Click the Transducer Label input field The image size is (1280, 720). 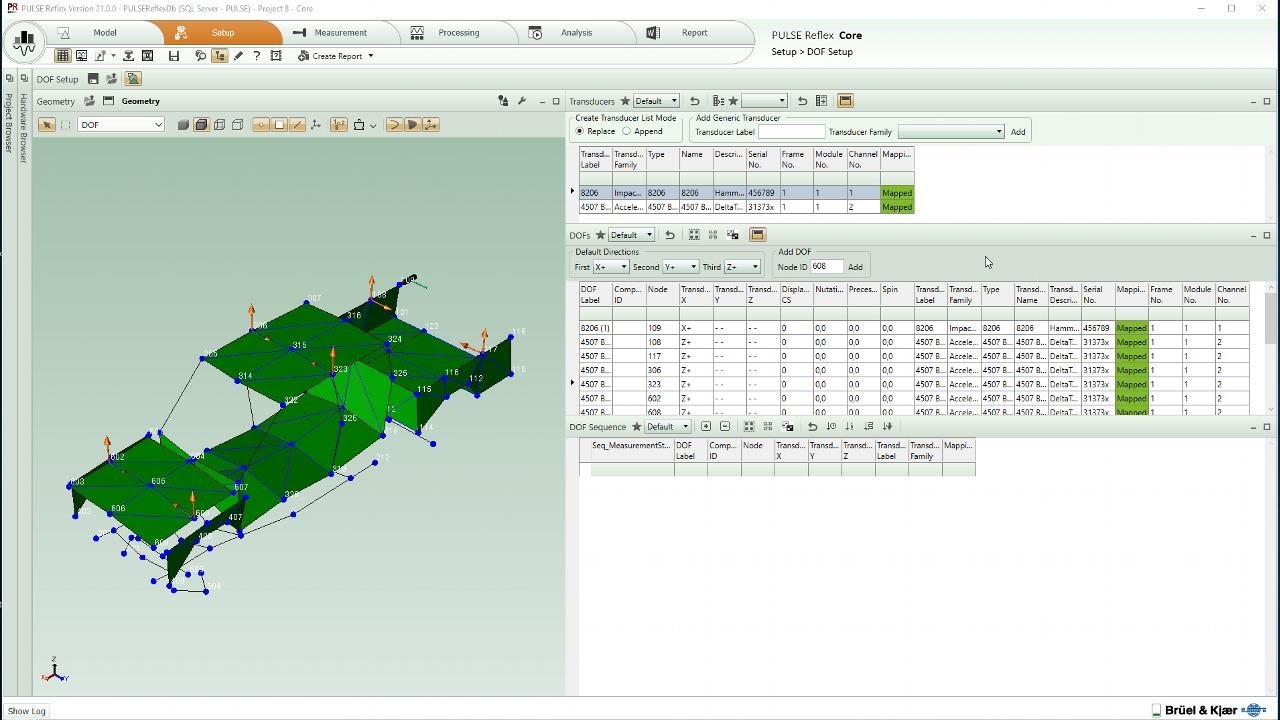(792, 132)
